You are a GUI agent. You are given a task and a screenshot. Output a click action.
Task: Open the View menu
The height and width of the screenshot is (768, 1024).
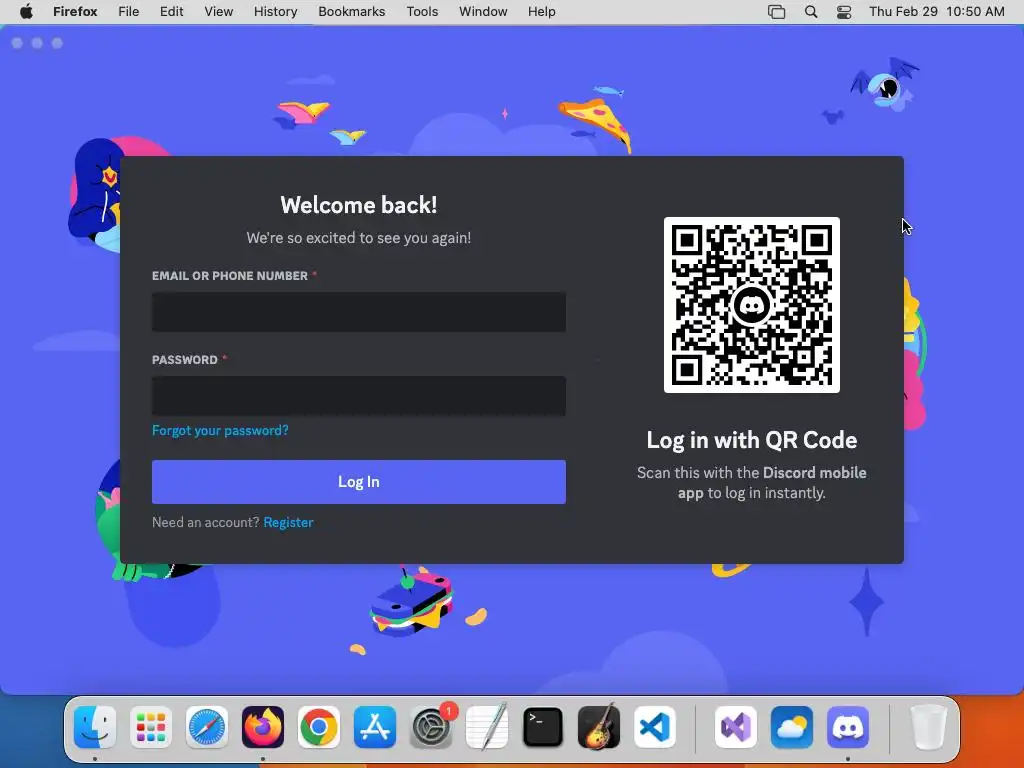click(218, 12)
